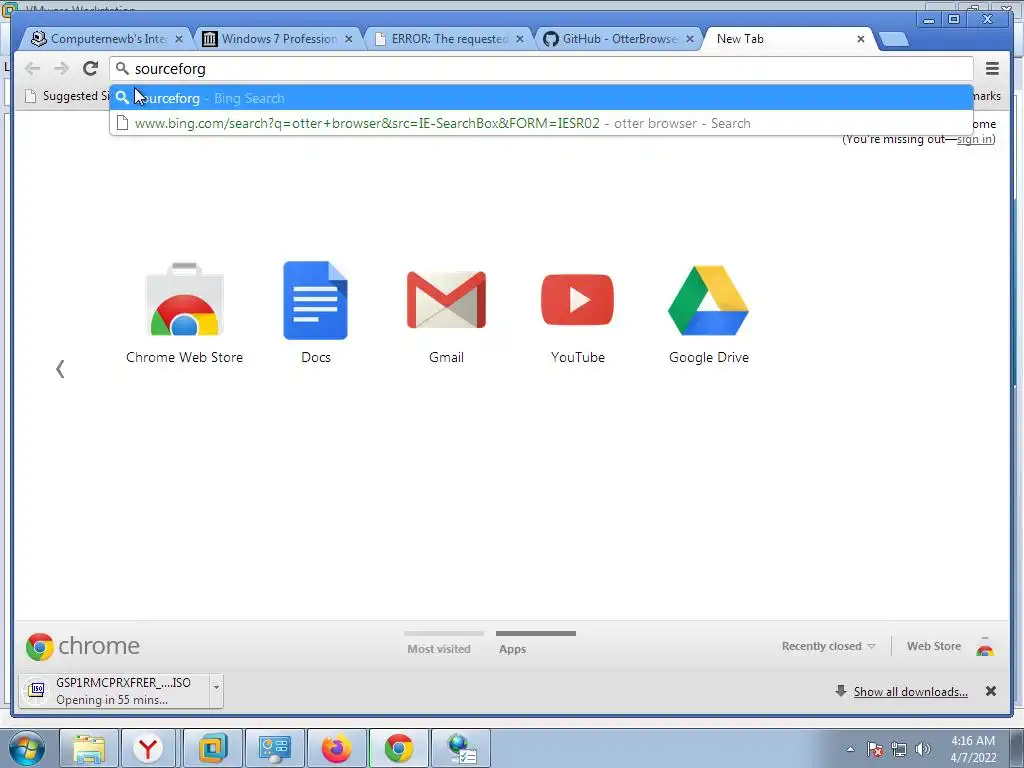The width and height of the screenshot is (1024, 768).
Task: Open the volume speaker tray icon
Action: (x=923, y=749)
